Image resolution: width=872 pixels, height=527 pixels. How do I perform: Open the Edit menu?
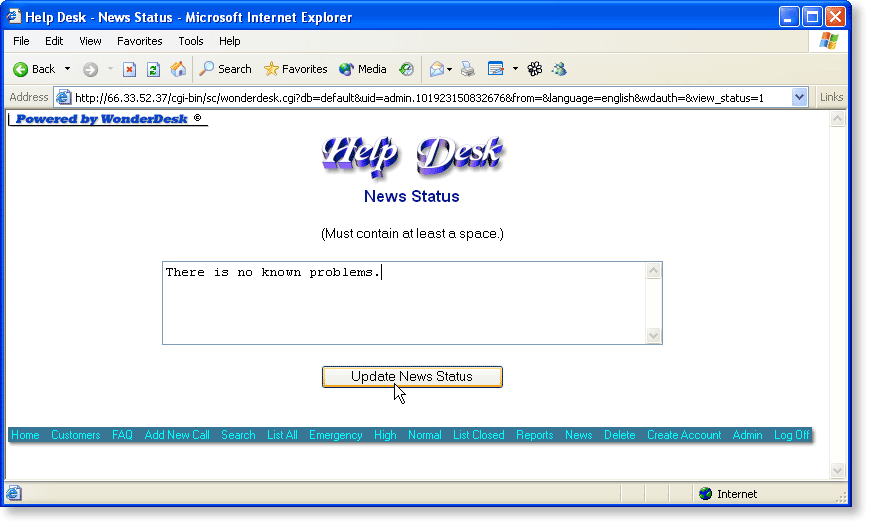click(x=54, y=41)
